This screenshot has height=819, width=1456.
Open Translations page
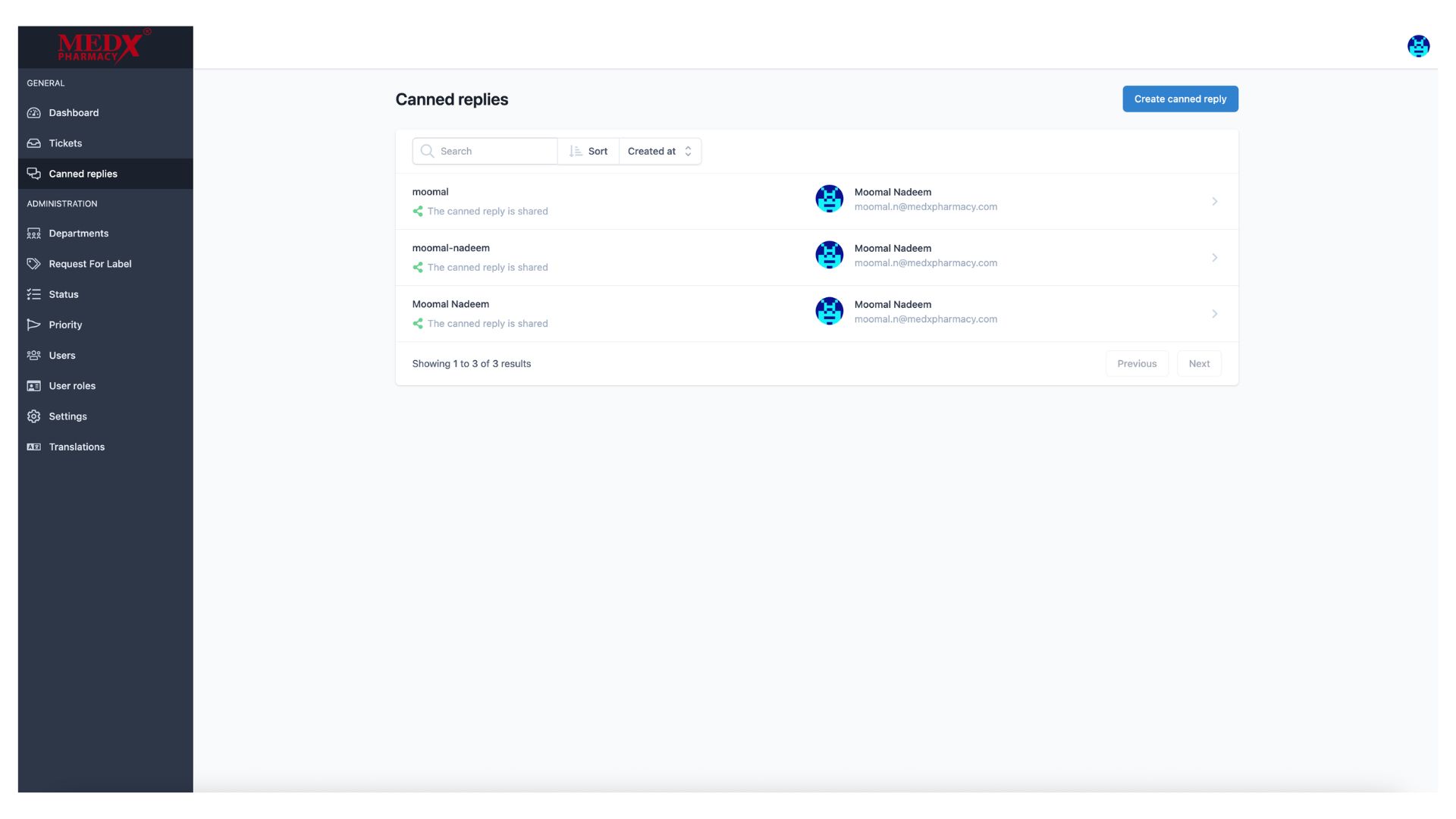(105, 447)
